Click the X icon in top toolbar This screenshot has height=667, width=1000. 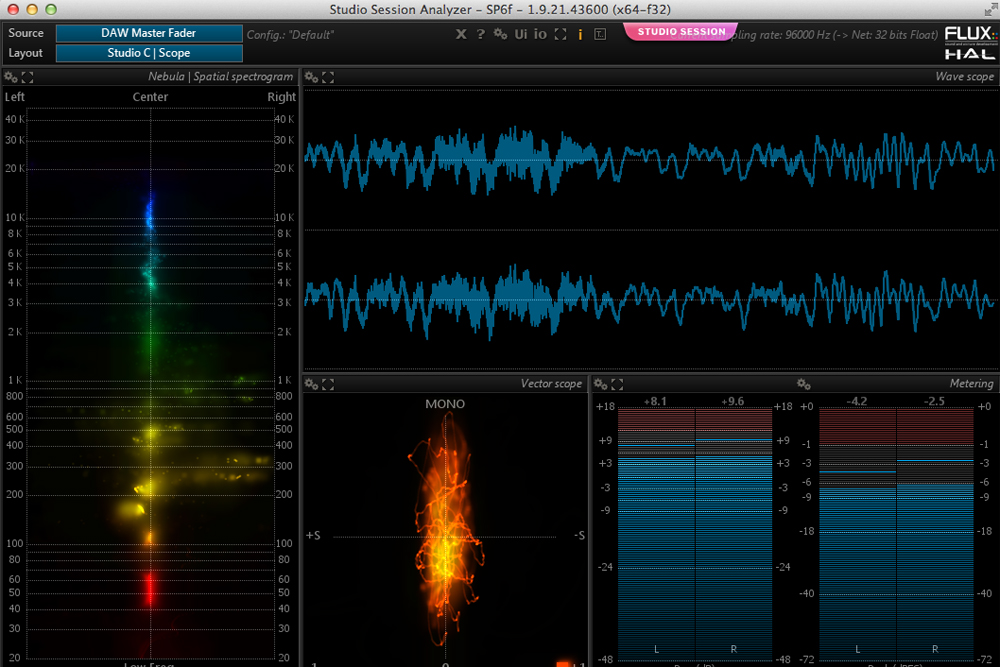[461, 34]
